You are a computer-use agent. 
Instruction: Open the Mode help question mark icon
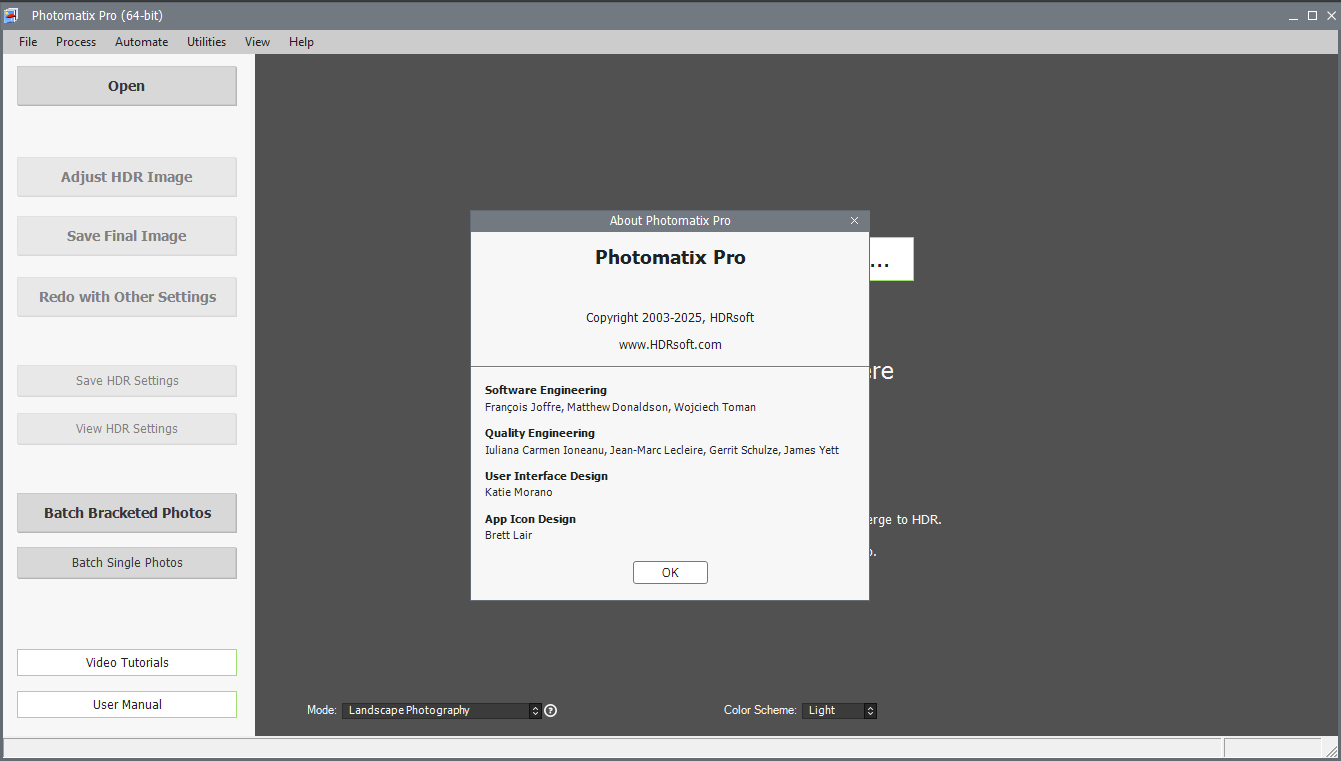[550, 710]
